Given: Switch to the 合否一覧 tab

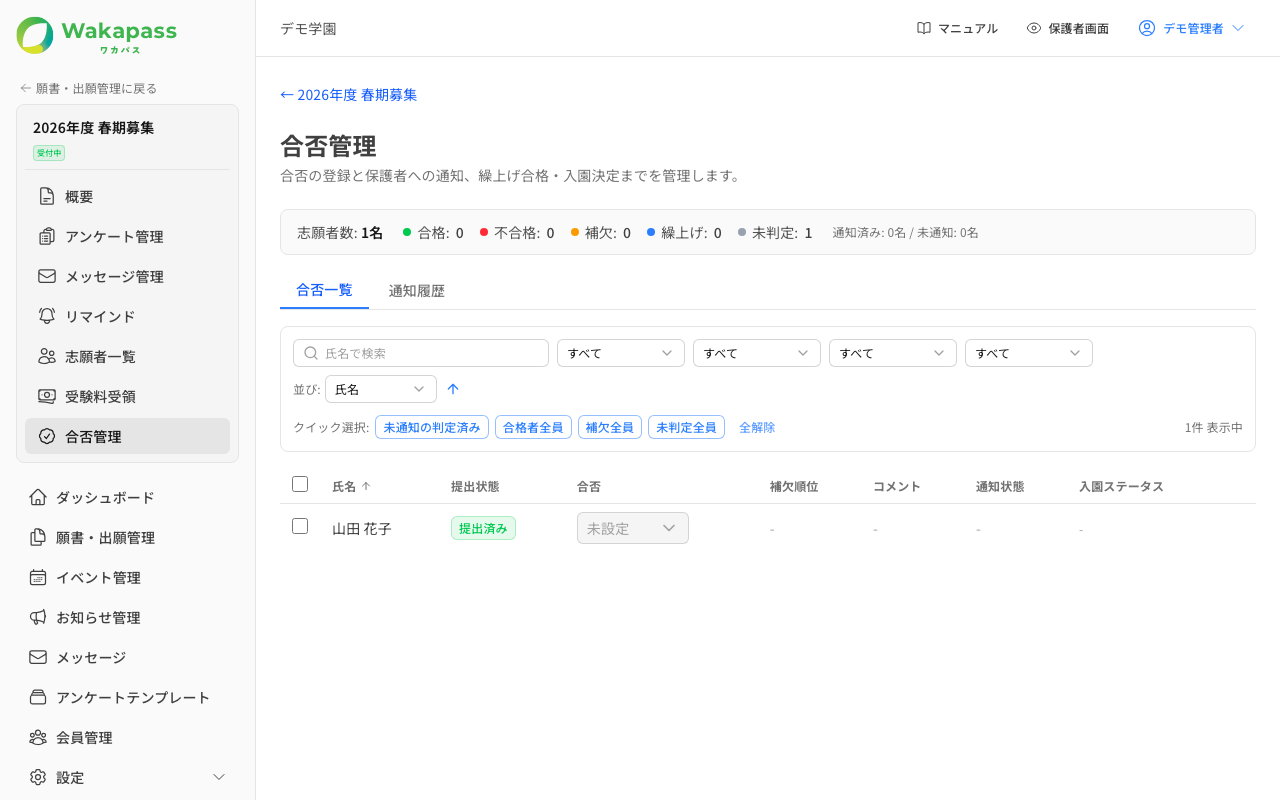Looking at the screenshot, I should tap(324, 290).
